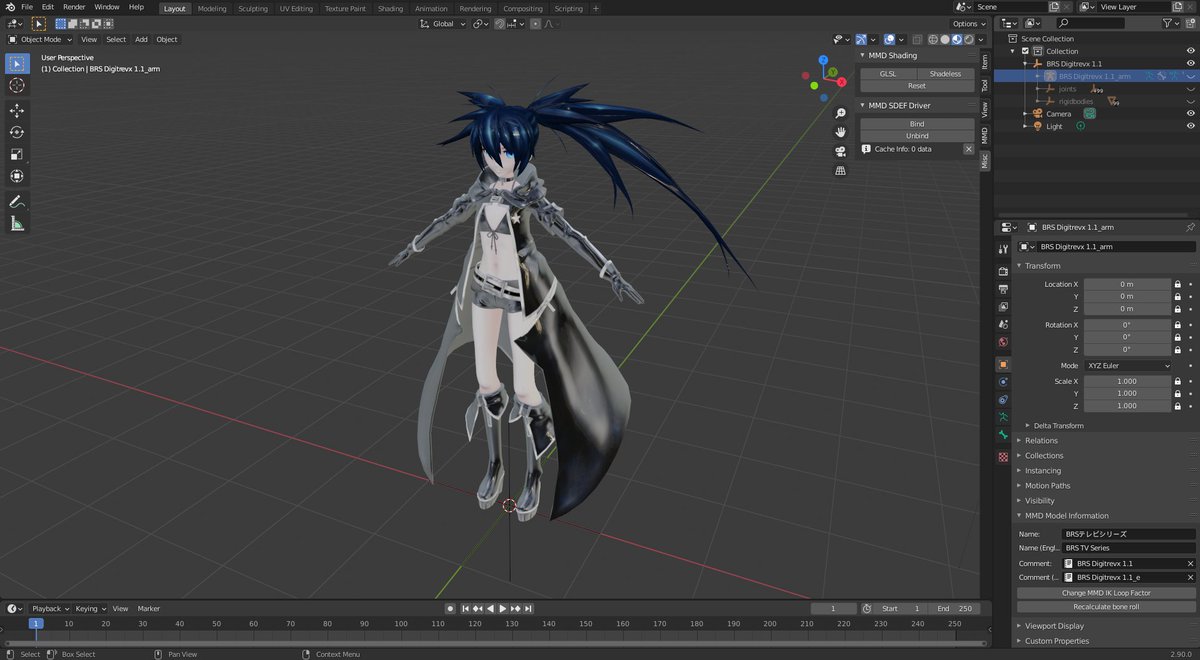
Task: Click the viewport pan hand icon
Action: point(841,132)
